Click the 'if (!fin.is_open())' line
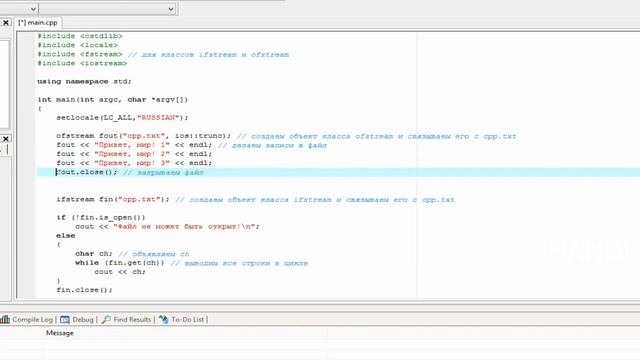This screenshot has height=360, width=640. pyautogui.click(x=101, y=217)
